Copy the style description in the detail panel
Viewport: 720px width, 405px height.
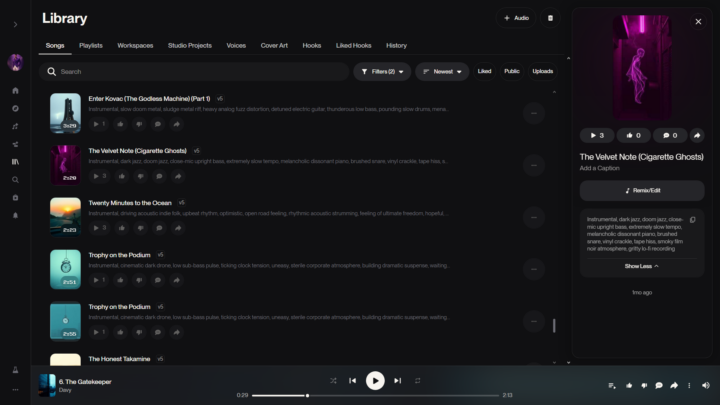(693, 219)
